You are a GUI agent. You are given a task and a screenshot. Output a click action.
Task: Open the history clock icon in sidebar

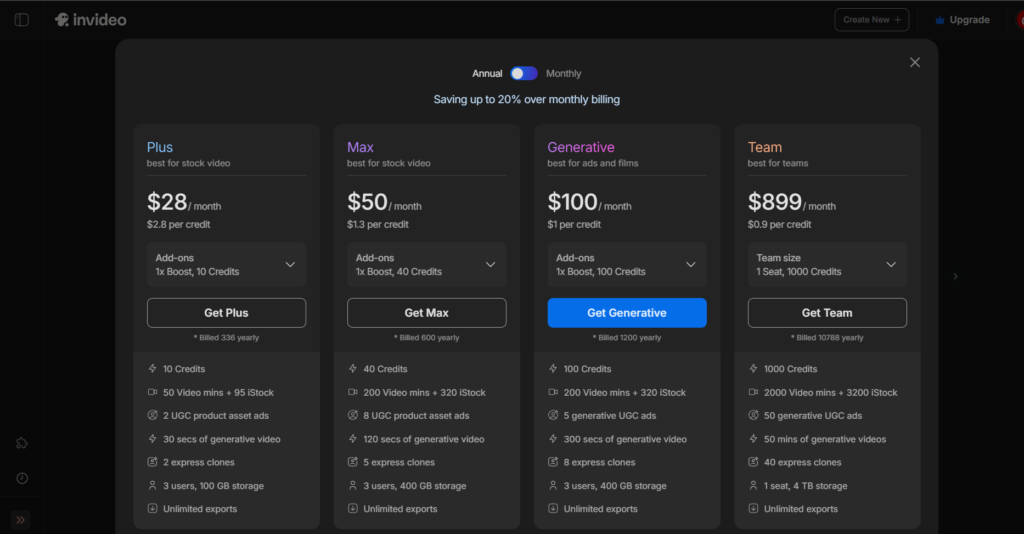click(22, 478)
